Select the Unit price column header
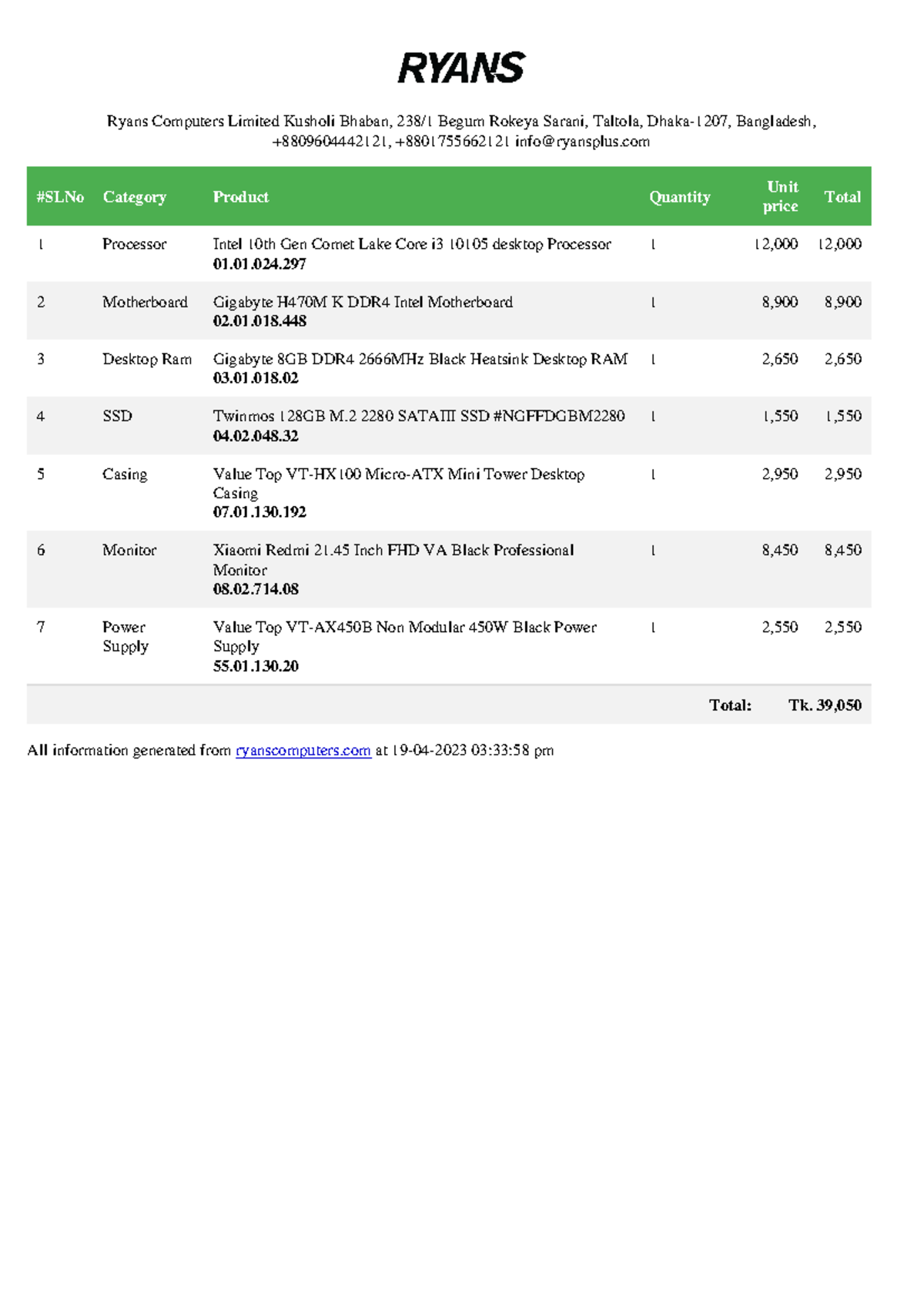Screen dimensions: 924x1306 [781, 196]
